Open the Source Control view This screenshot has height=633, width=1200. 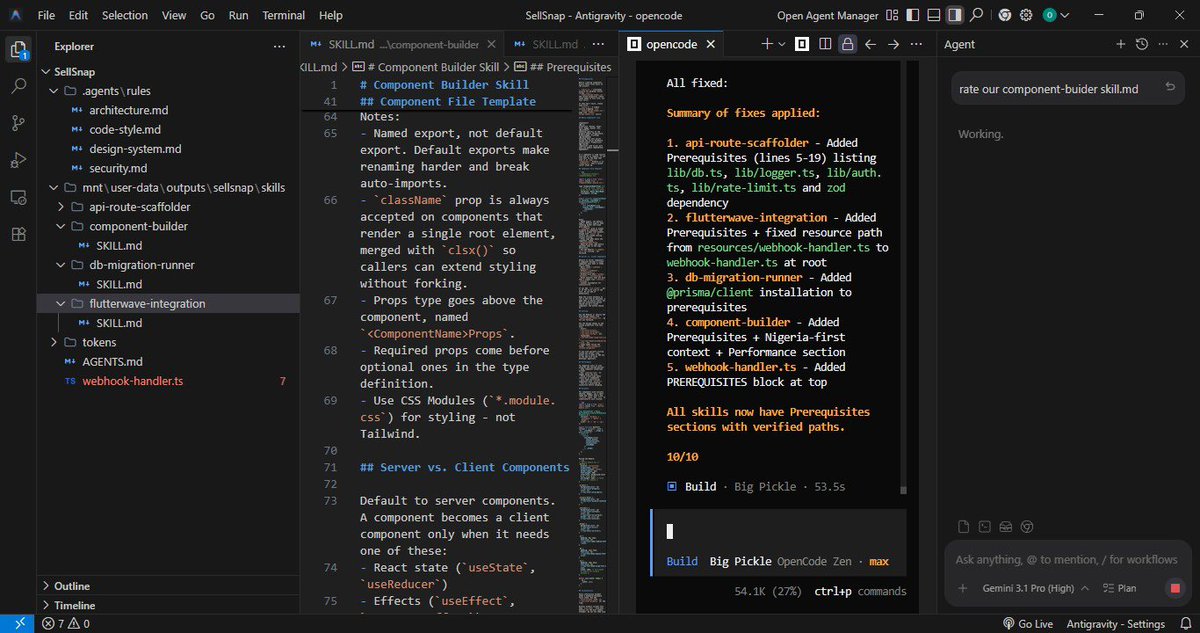pos(18,122)
